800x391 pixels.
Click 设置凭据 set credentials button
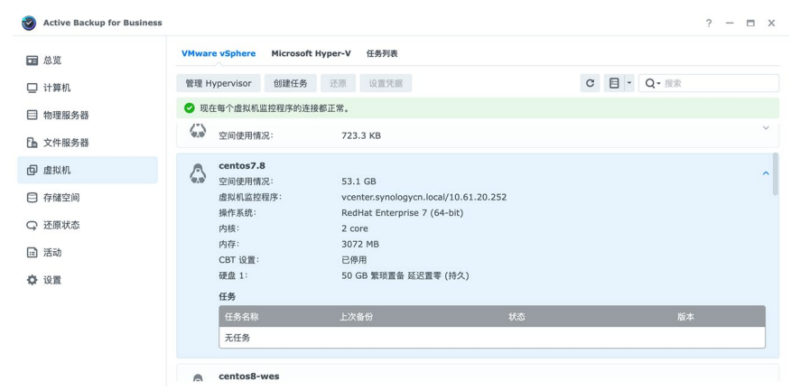pyautogui.click(x=386, y=83)
